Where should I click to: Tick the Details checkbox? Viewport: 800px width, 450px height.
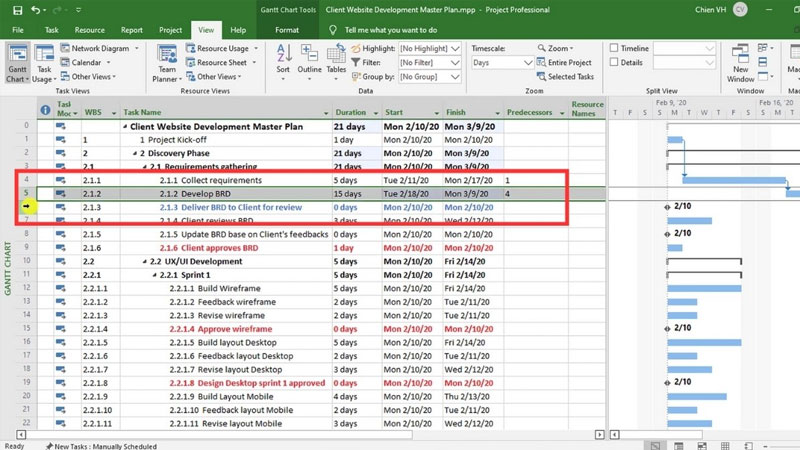coord(613,62)
